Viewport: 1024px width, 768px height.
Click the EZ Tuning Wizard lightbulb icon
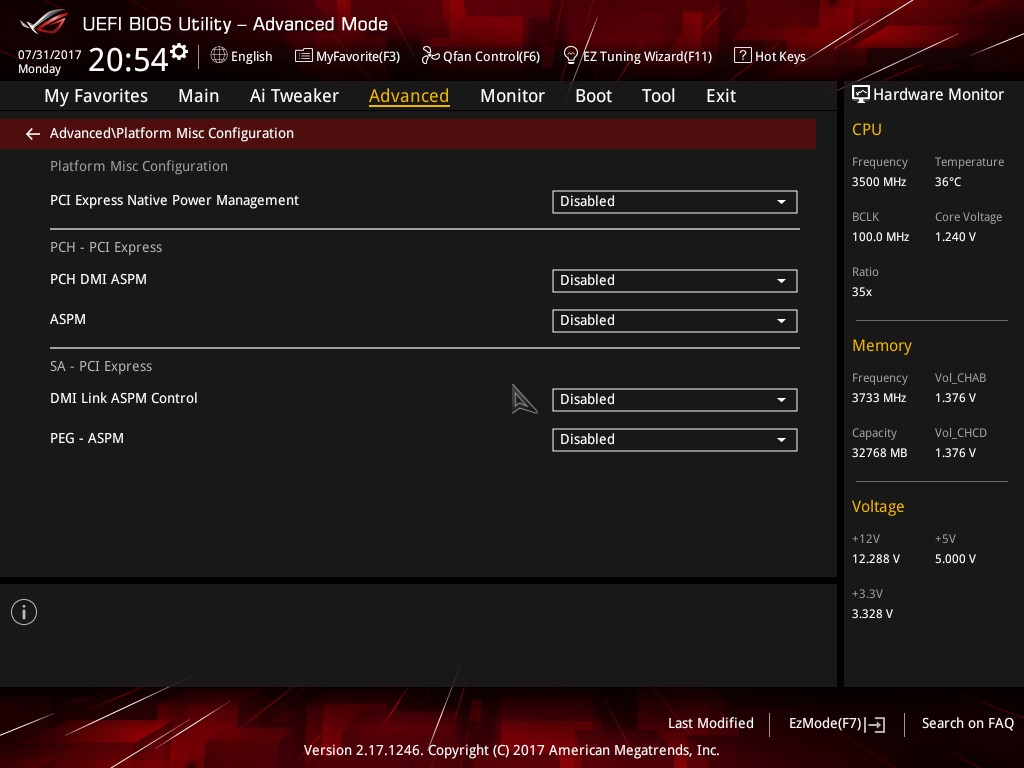point(570,56)
